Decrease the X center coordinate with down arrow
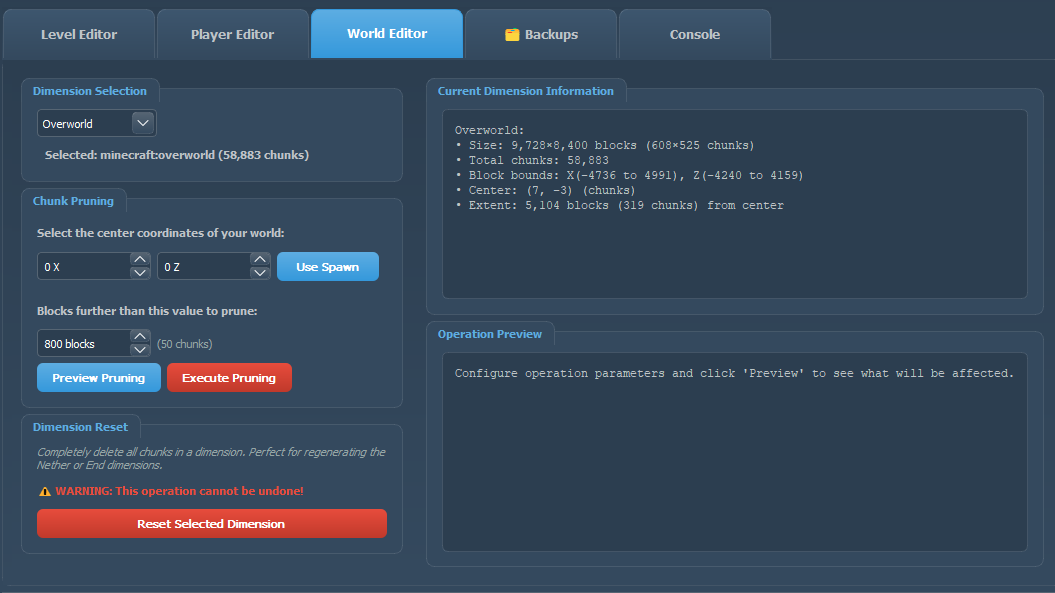The width and height of the screenshot is (1055, 593). [140, 273]
